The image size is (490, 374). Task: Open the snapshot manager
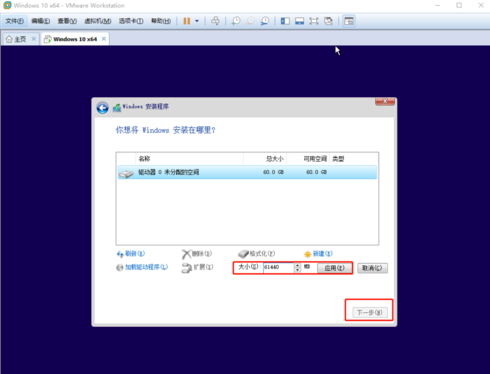(265, 21)
